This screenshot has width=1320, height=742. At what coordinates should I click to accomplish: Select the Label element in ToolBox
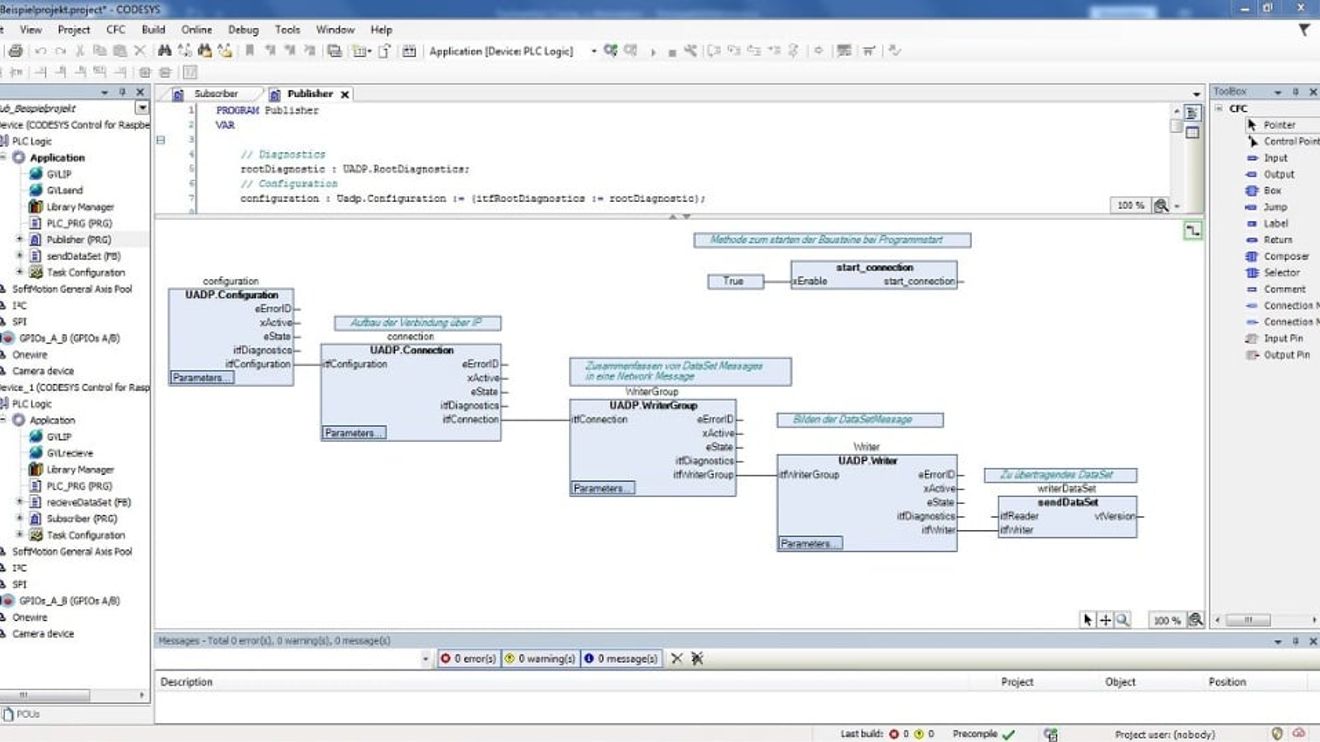(1267, 223)
